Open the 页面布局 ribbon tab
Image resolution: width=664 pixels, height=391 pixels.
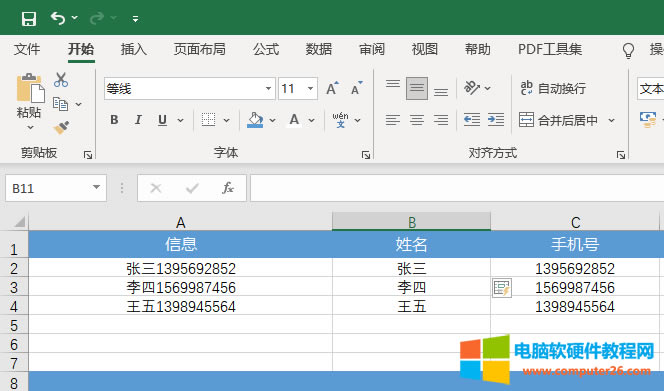[x=199, y=49]
